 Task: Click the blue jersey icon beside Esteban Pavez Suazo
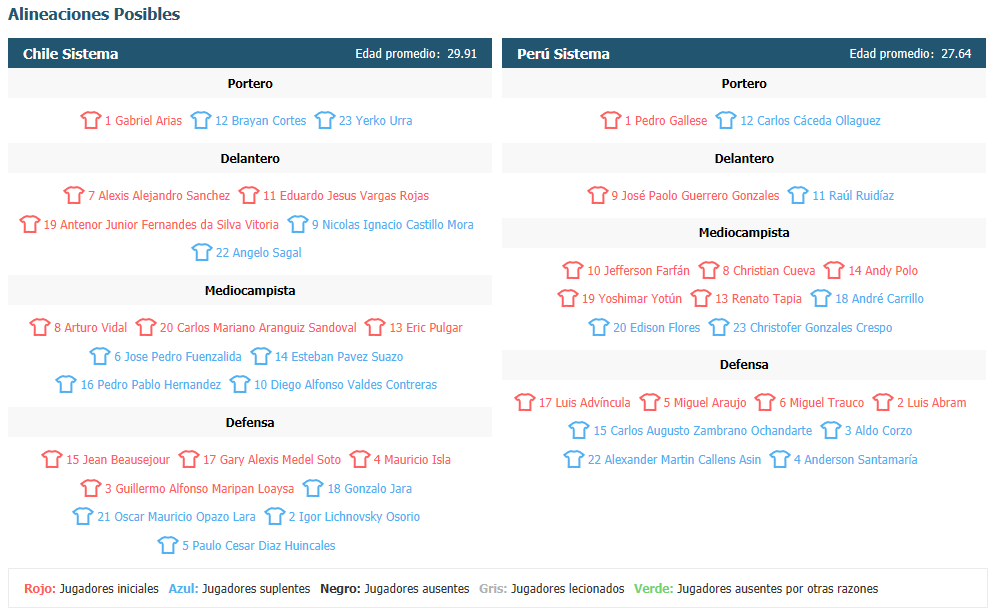click(260, 356)
